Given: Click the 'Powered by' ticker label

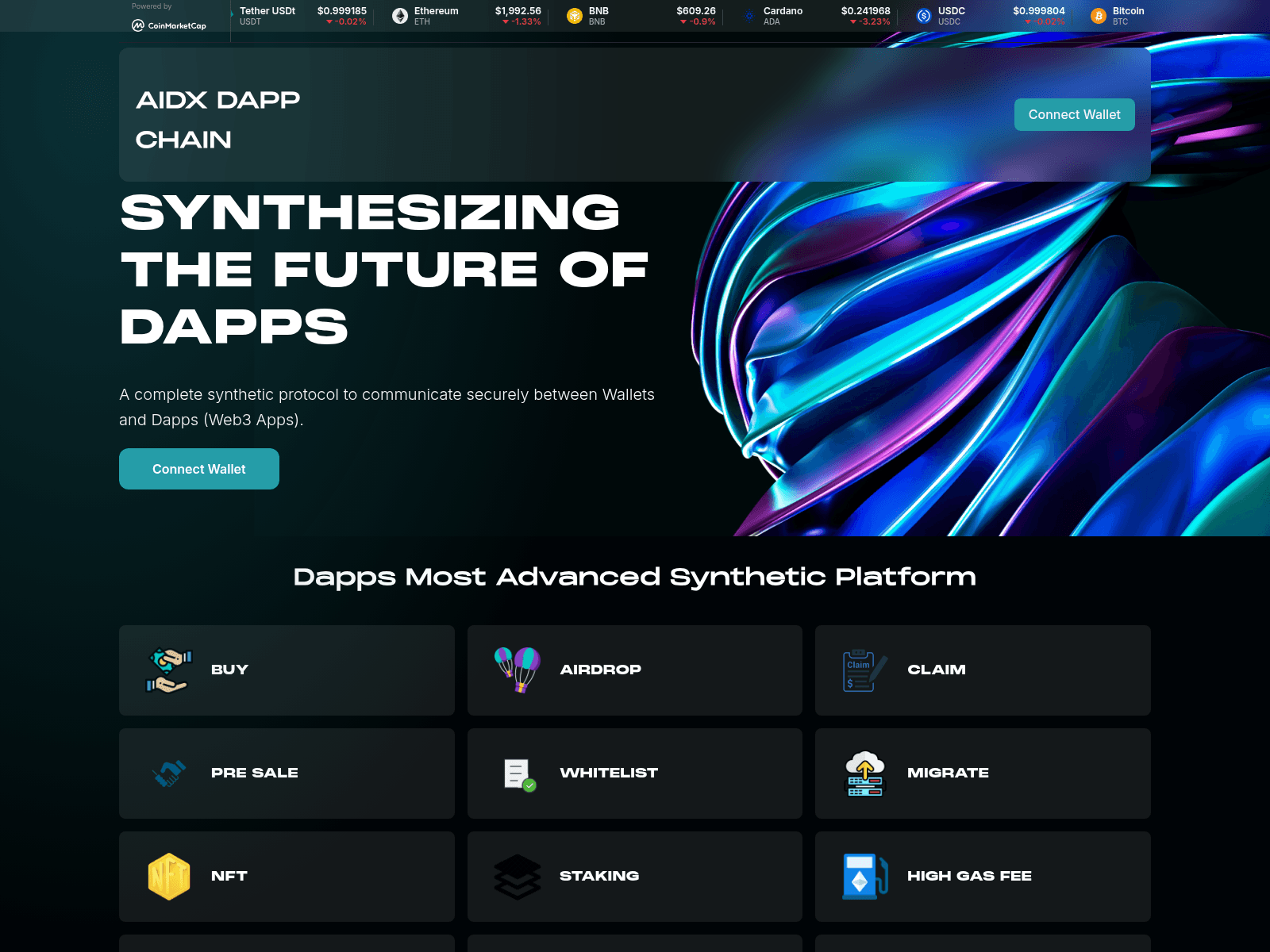Looking at the screenshot, I should pos(152,6).
